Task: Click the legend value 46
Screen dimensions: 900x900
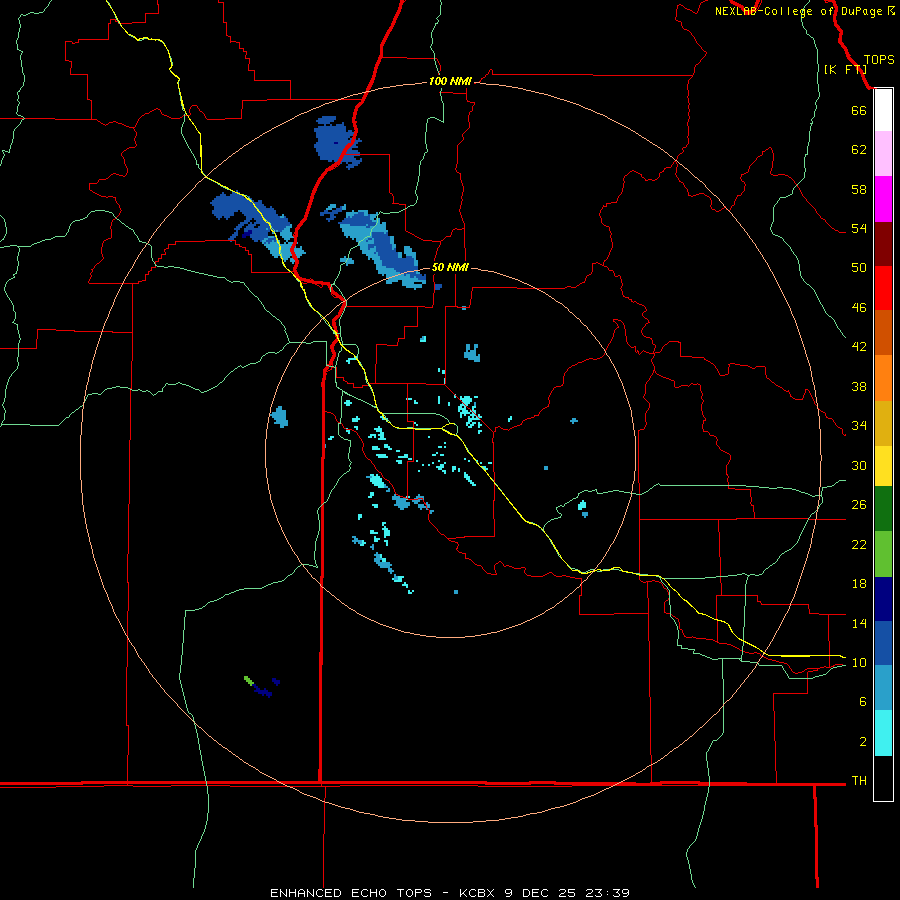Action: [x=859, y=308]
